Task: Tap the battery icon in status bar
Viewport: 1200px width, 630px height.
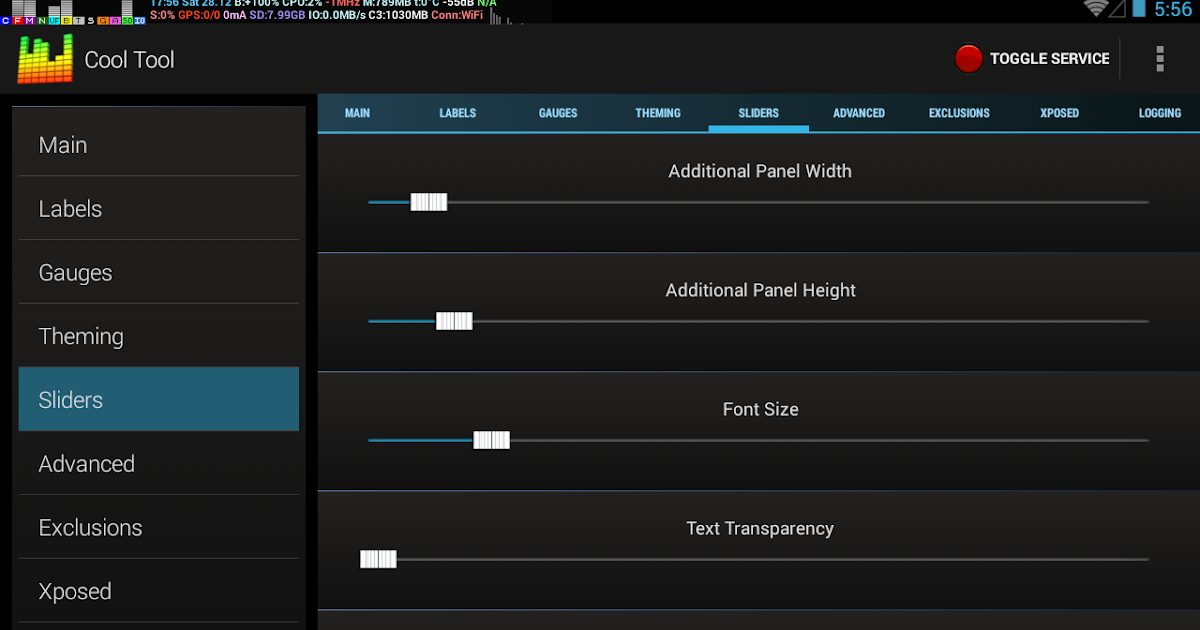Action: click(1139, 9)
